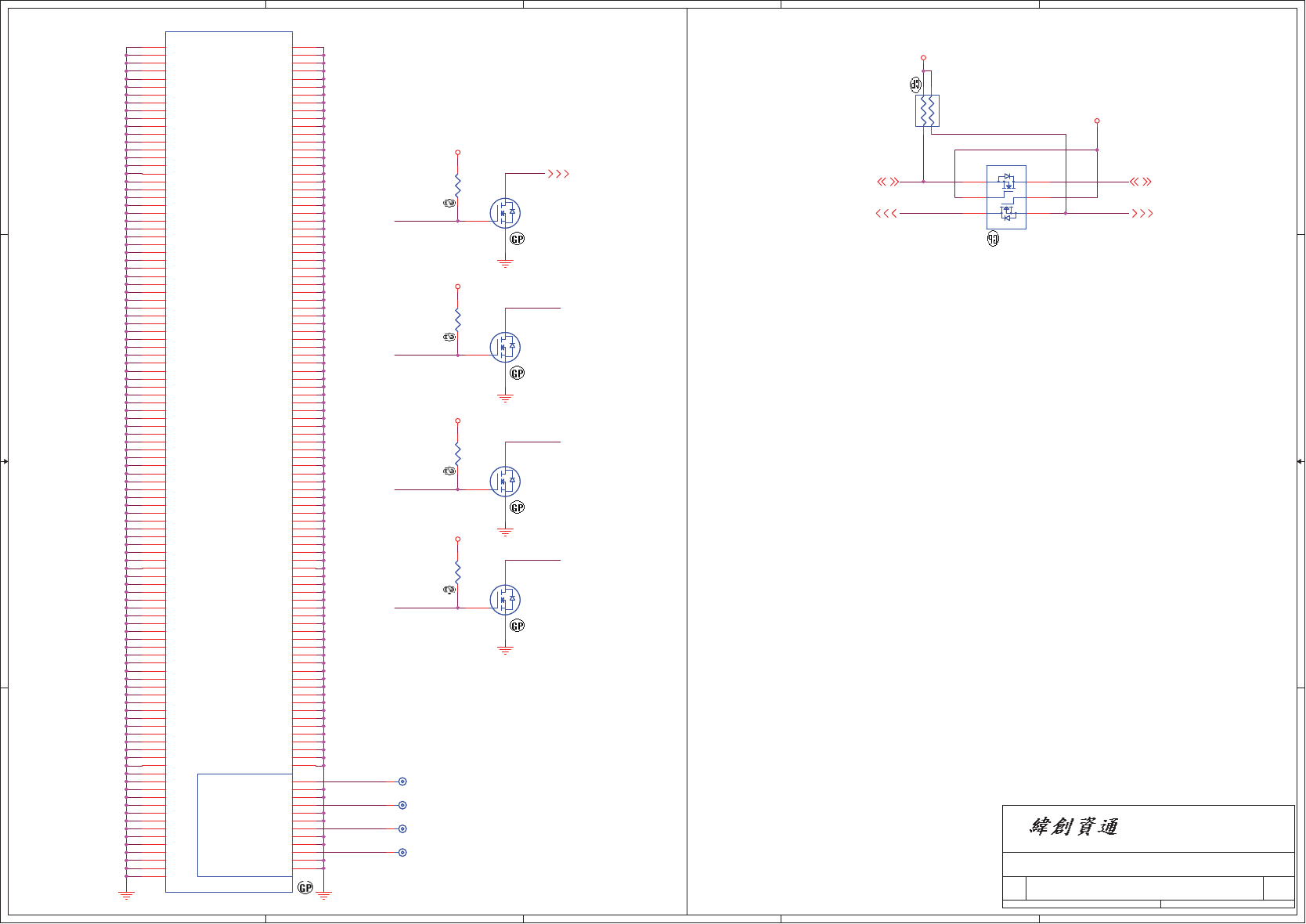The height and width of the screenshot is (924, 1306).
Task: Select the right triple-arrow output port symbol
Action: [x=1142, y=213]
